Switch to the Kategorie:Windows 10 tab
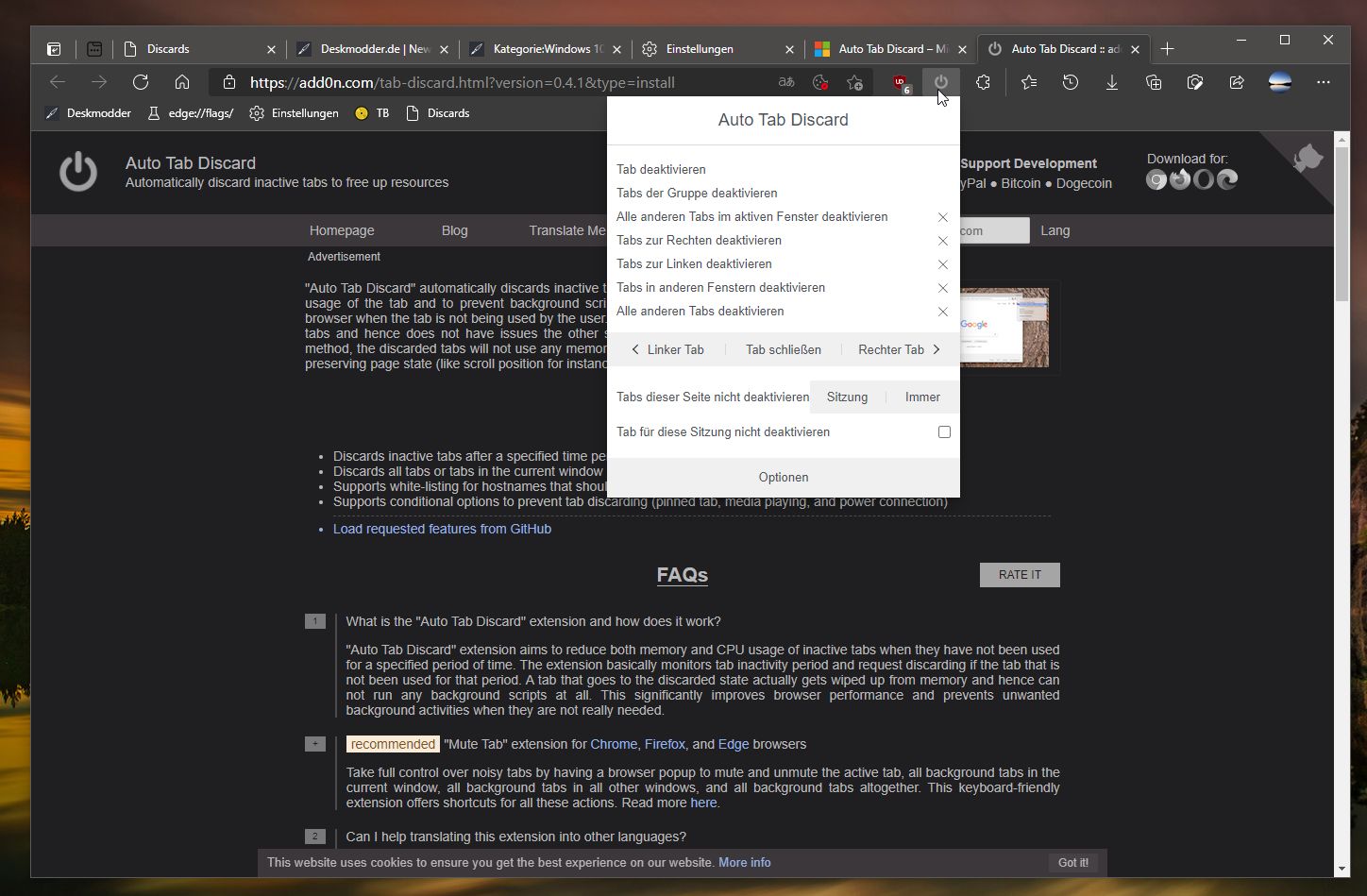This screenshot has width=1367, height=896. pyautogui.click(x=546, y=49)
